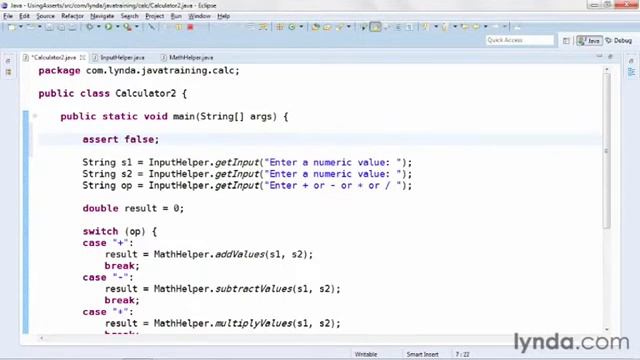Close the Calculator2.java tab

pos(83,58)
